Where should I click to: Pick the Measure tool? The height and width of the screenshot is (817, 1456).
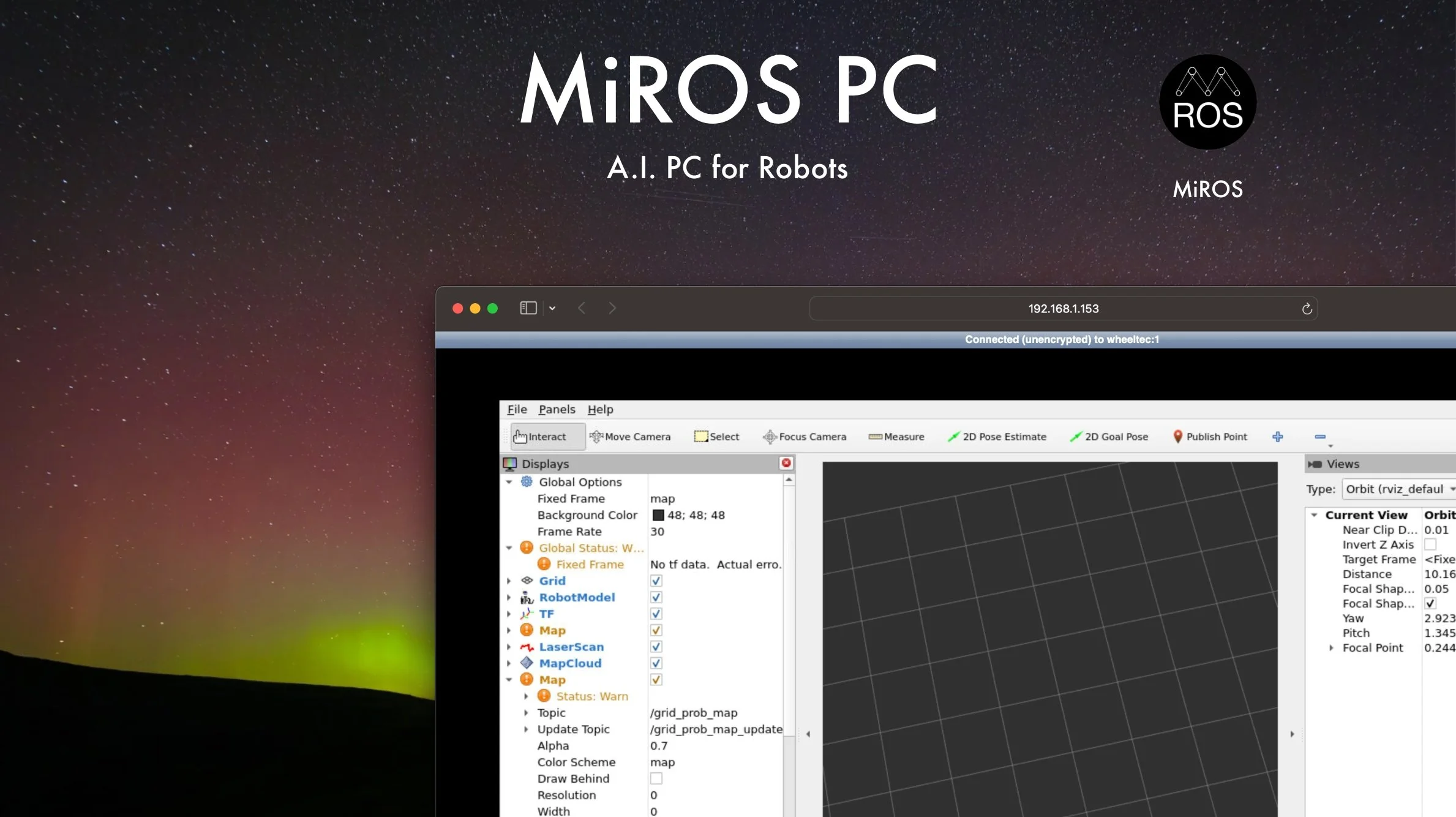(896, 437)
